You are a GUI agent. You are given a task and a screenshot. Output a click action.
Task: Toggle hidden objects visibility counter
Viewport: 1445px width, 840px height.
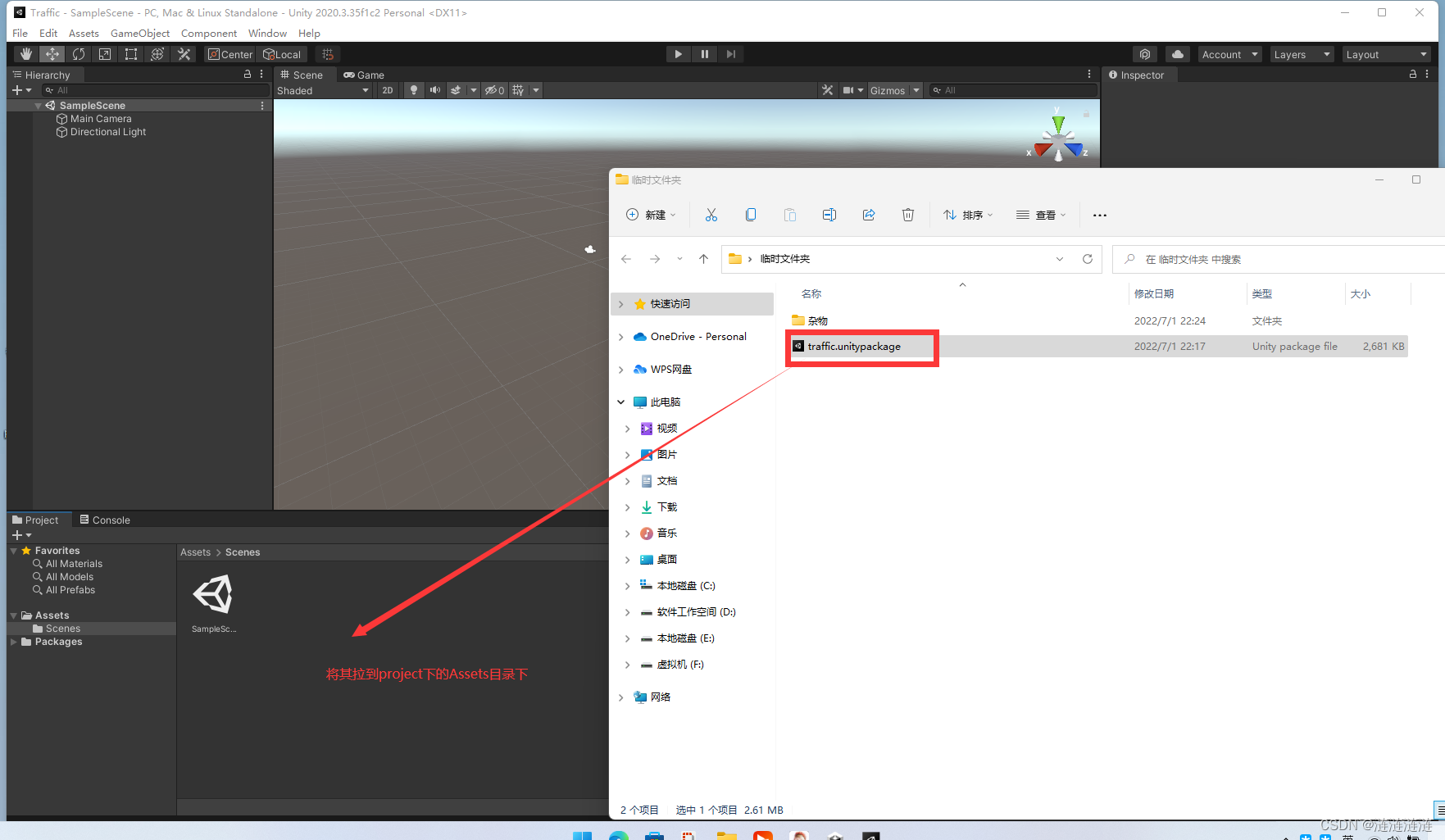pyautogui.click(x=494, y=90)
